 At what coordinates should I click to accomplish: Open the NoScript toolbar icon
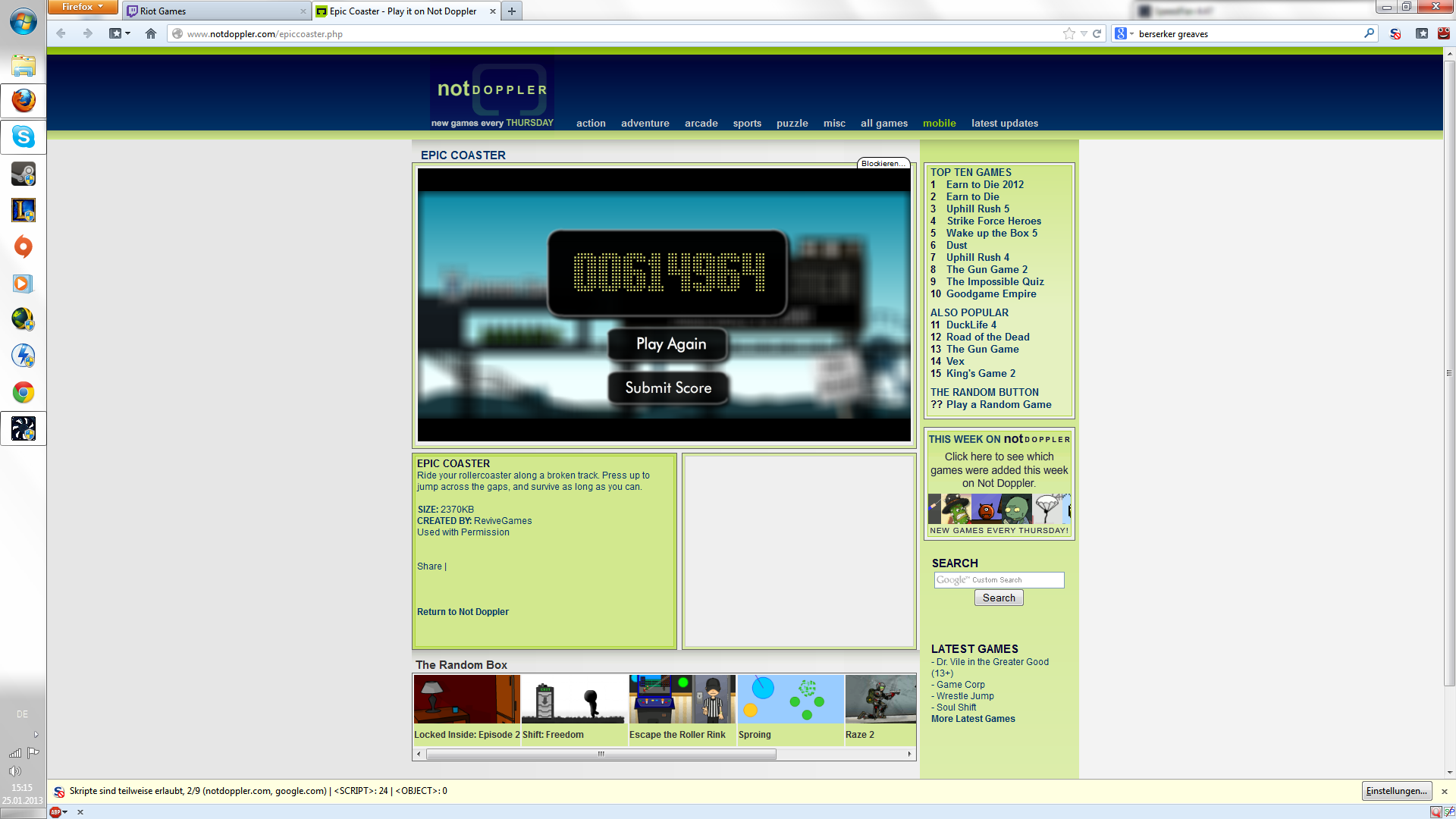[x=1395, y=33]
